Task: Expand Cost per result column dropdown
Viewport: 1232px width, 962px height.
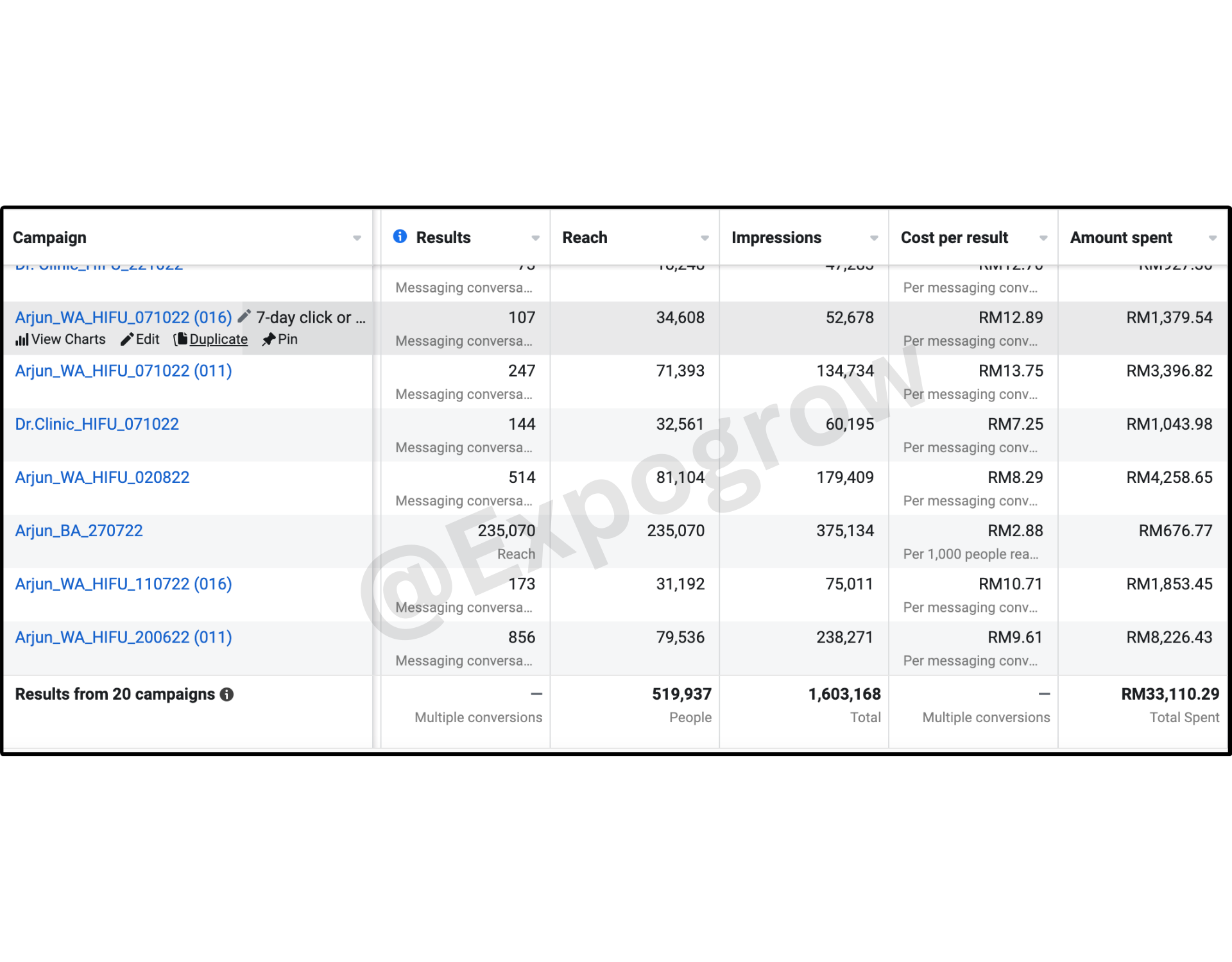Action: click(x=1043, y=238)
